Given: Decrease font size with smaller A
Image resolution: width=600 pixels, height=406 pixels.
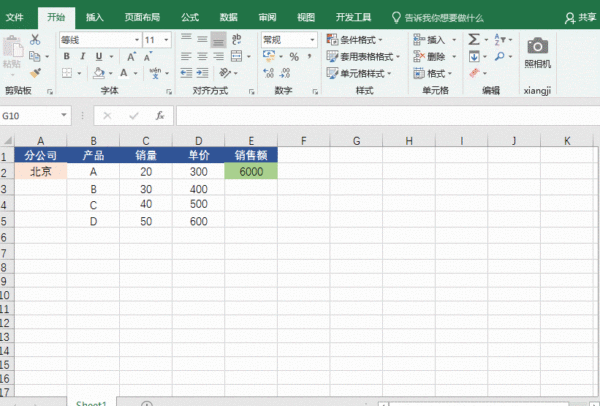Looking at the screenshot, I should (148, 57).
